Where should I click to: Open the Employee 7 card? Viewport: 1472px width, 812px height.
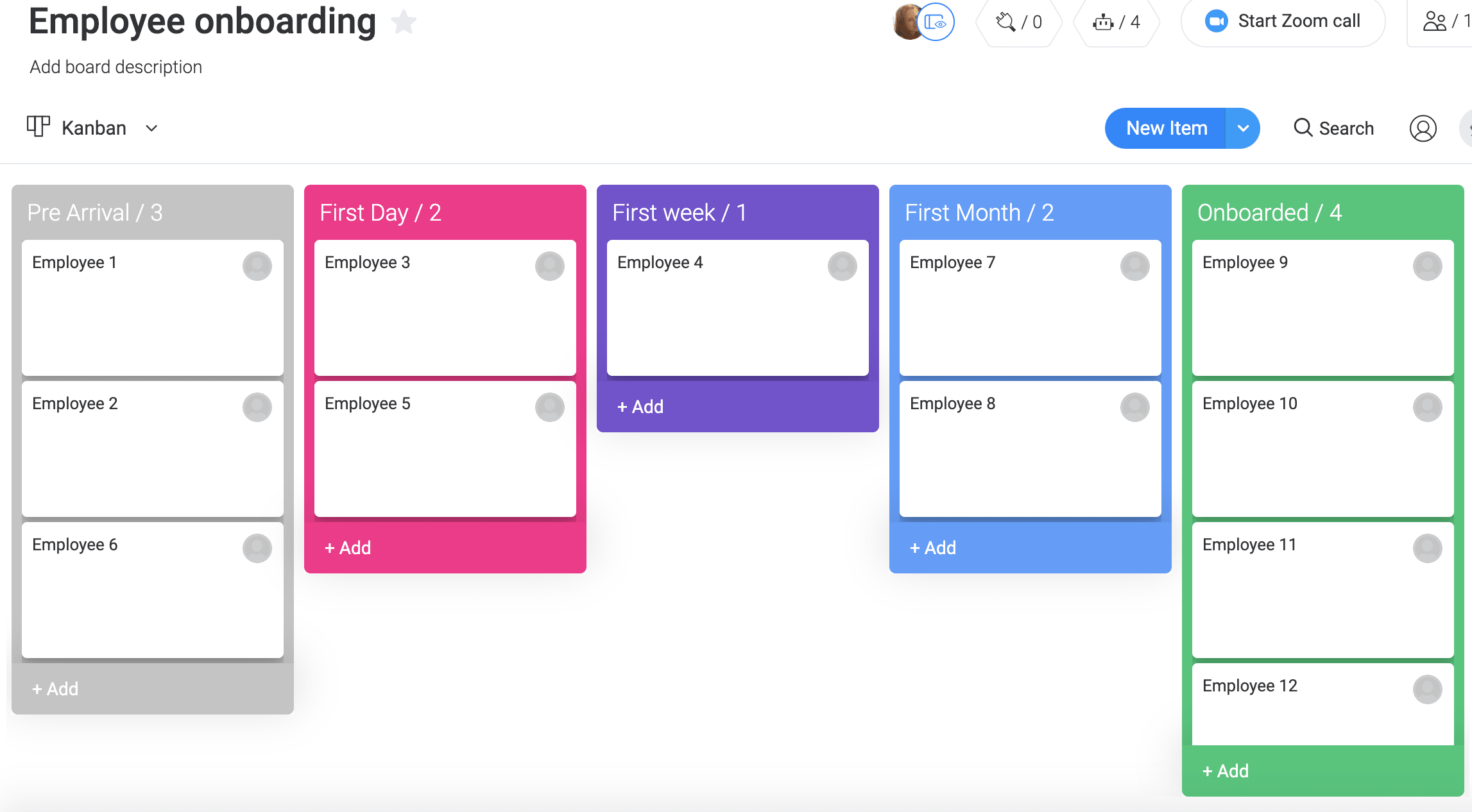click(x=1031, y=308)
